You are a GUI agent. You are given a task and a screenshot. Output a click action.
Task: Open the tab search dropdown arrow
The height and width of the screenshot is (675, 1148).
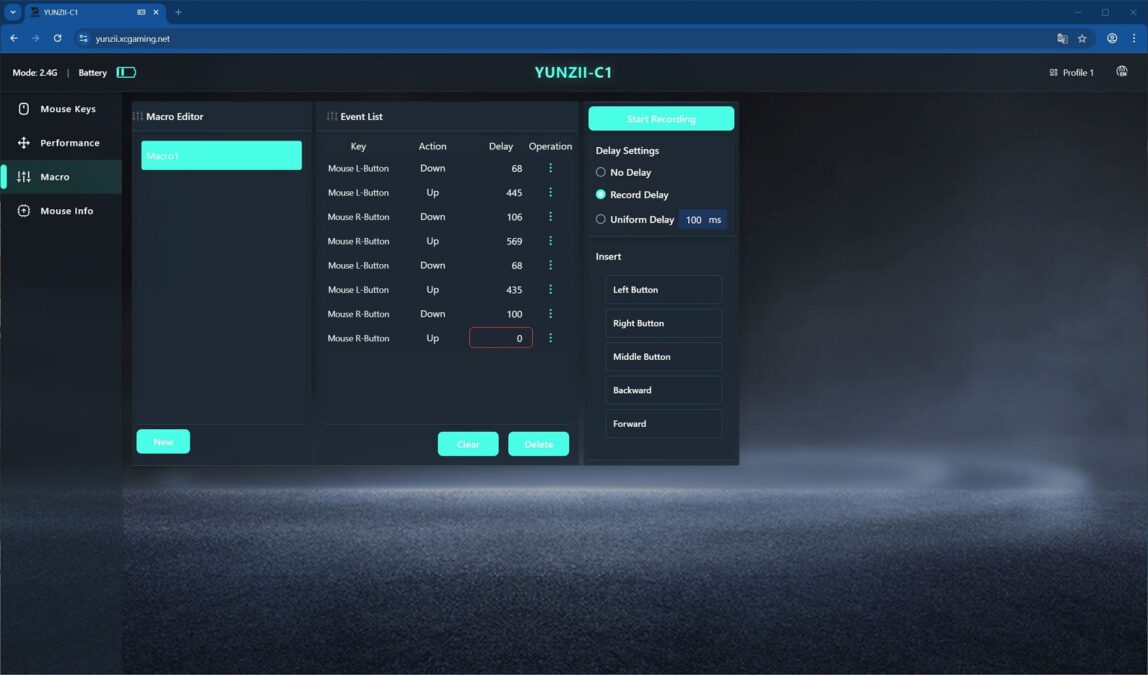(x=12, y=12)
